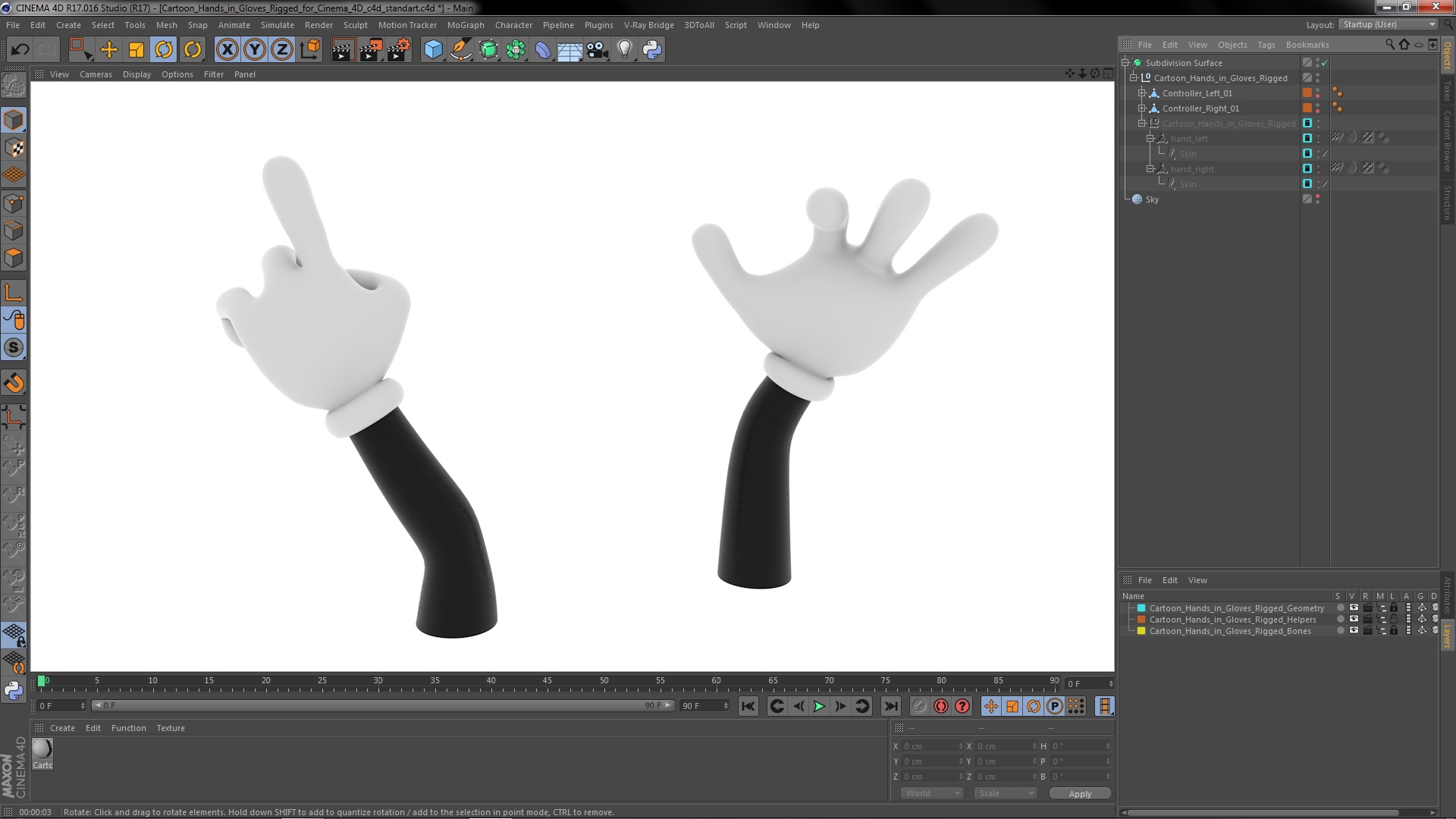Open the MoGraph array tool icon

tap(516, 50)
